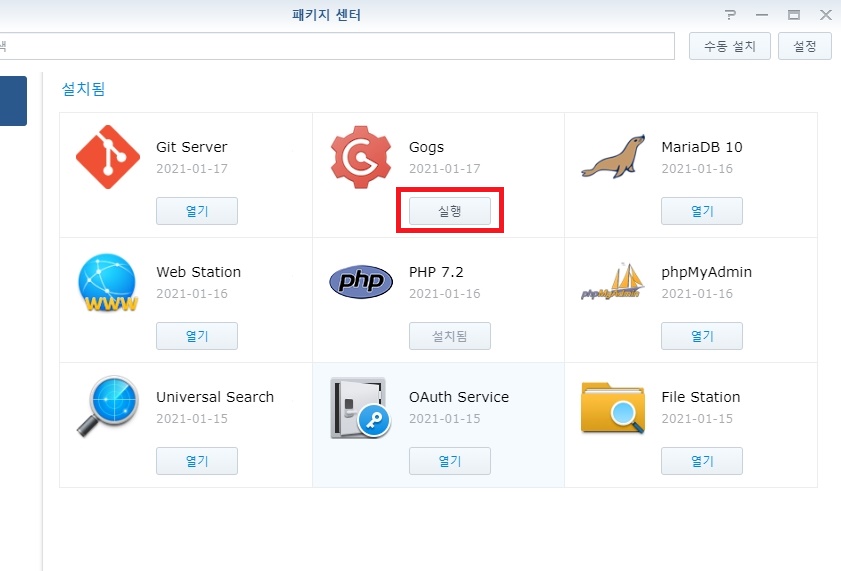Viewport: 841px width, 571px height.
Task: Click the Gogs gear icon
Action: point(360,157)
